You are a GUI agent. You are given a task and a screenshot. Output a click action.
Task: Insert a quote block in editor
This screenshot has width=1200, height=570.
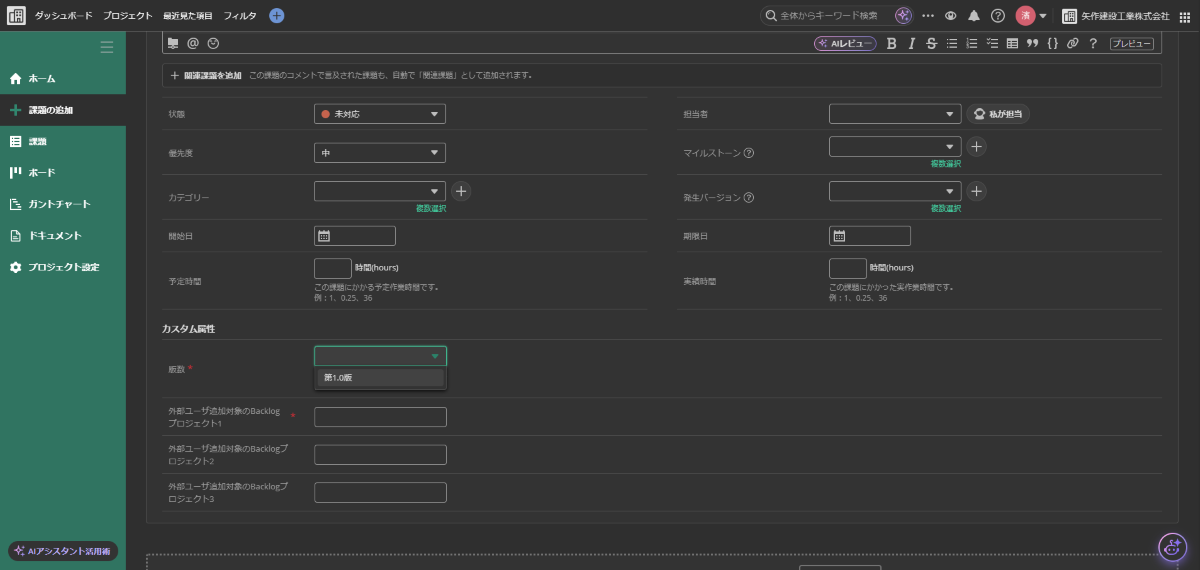click(x=1032, y=43)
